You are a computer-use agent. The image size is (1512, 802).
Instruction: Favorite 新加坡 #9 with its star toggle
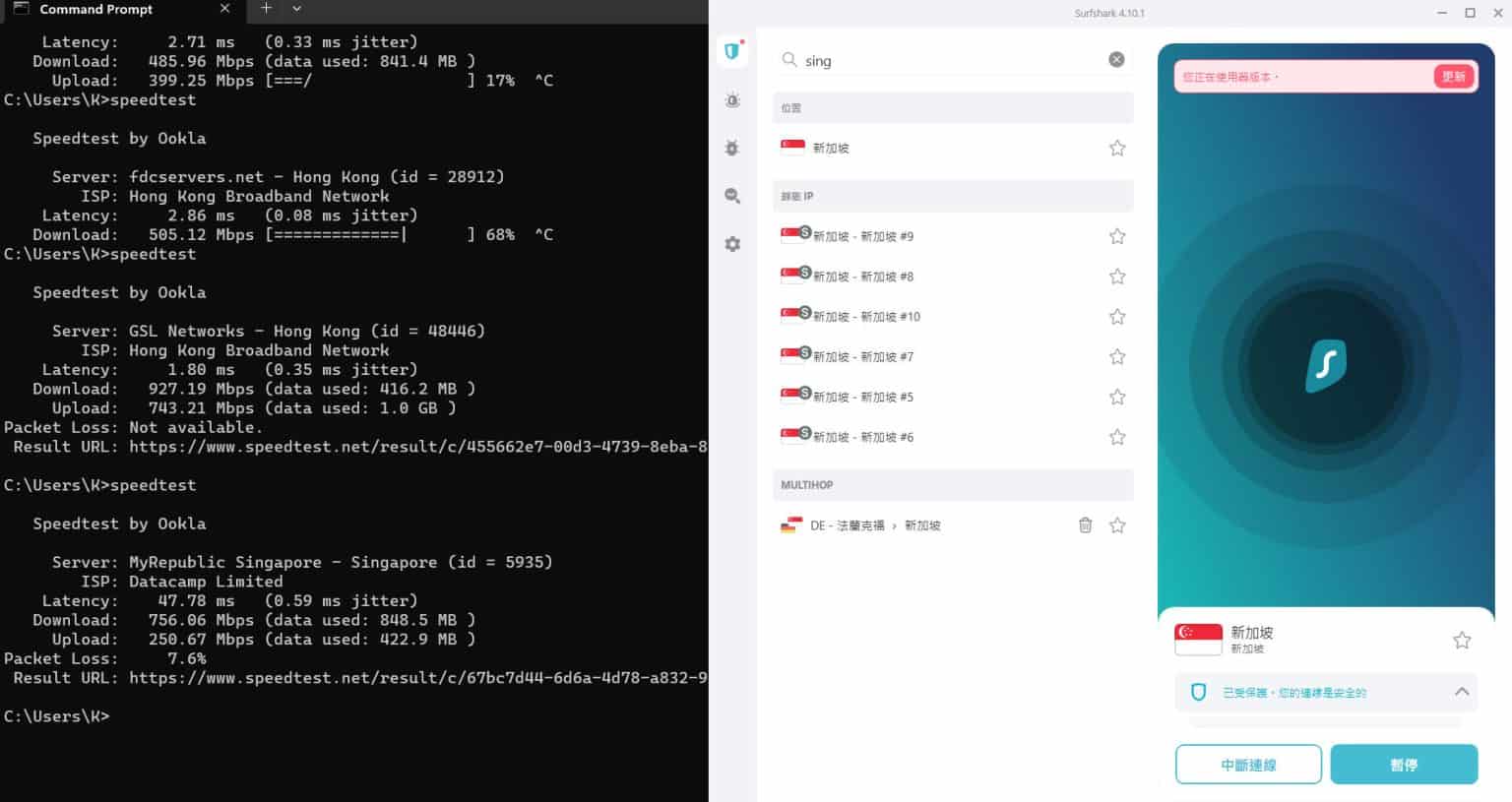(x=1117, y=235)
